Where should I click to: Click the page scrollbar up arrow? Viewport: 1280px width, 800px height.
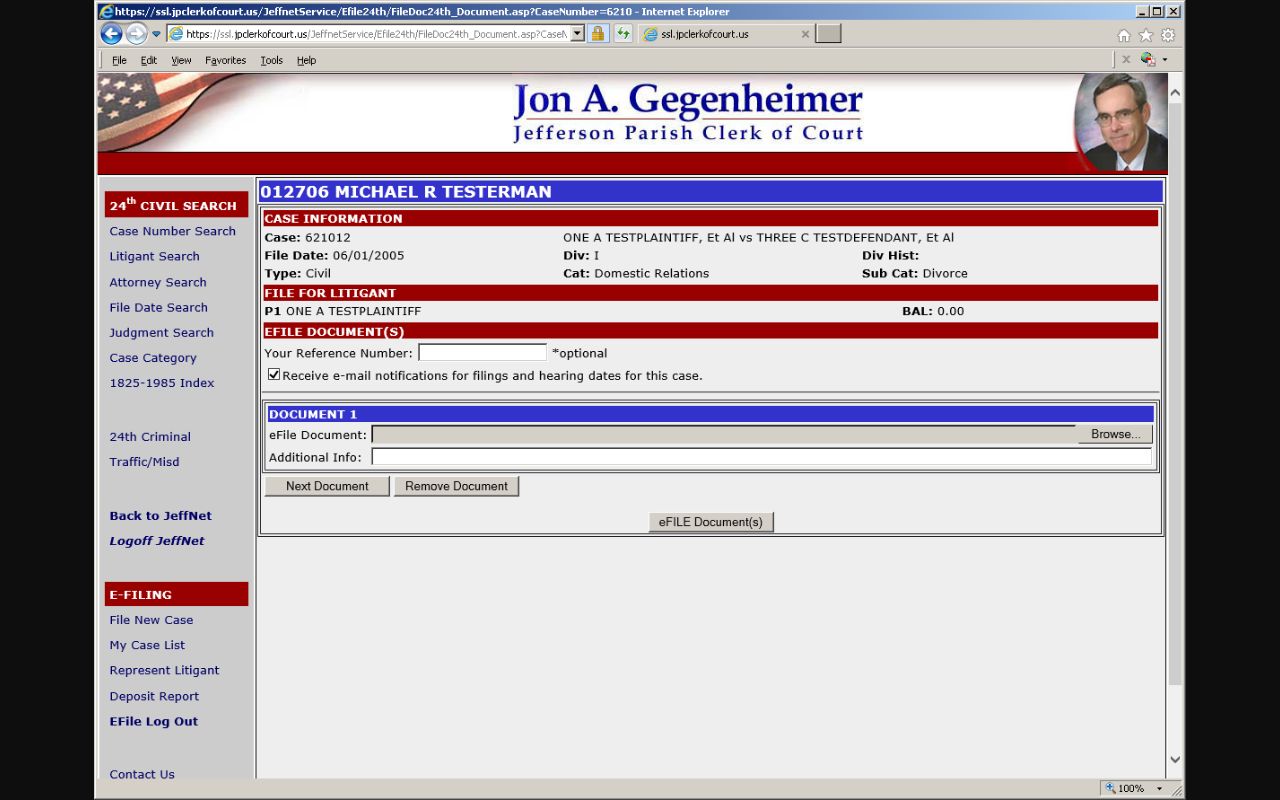pyautogui.click(x=1175, y=92)
